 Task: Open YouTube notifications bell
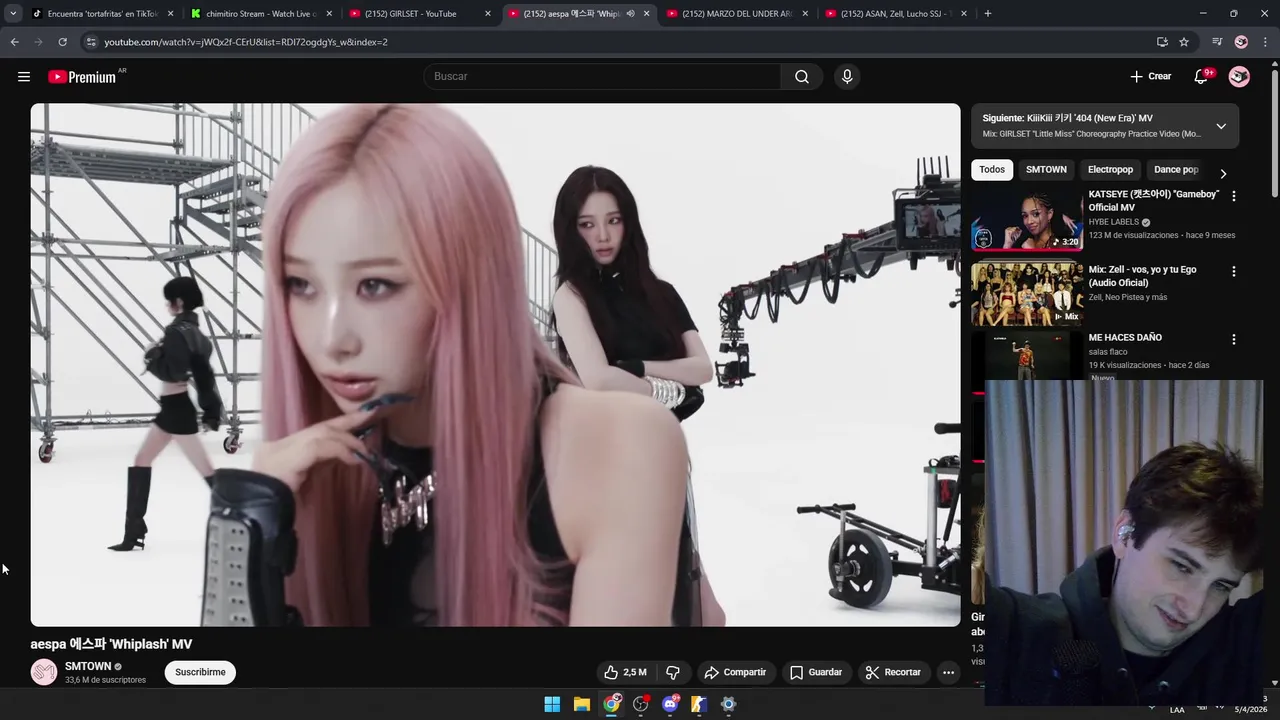[1202, 77]
